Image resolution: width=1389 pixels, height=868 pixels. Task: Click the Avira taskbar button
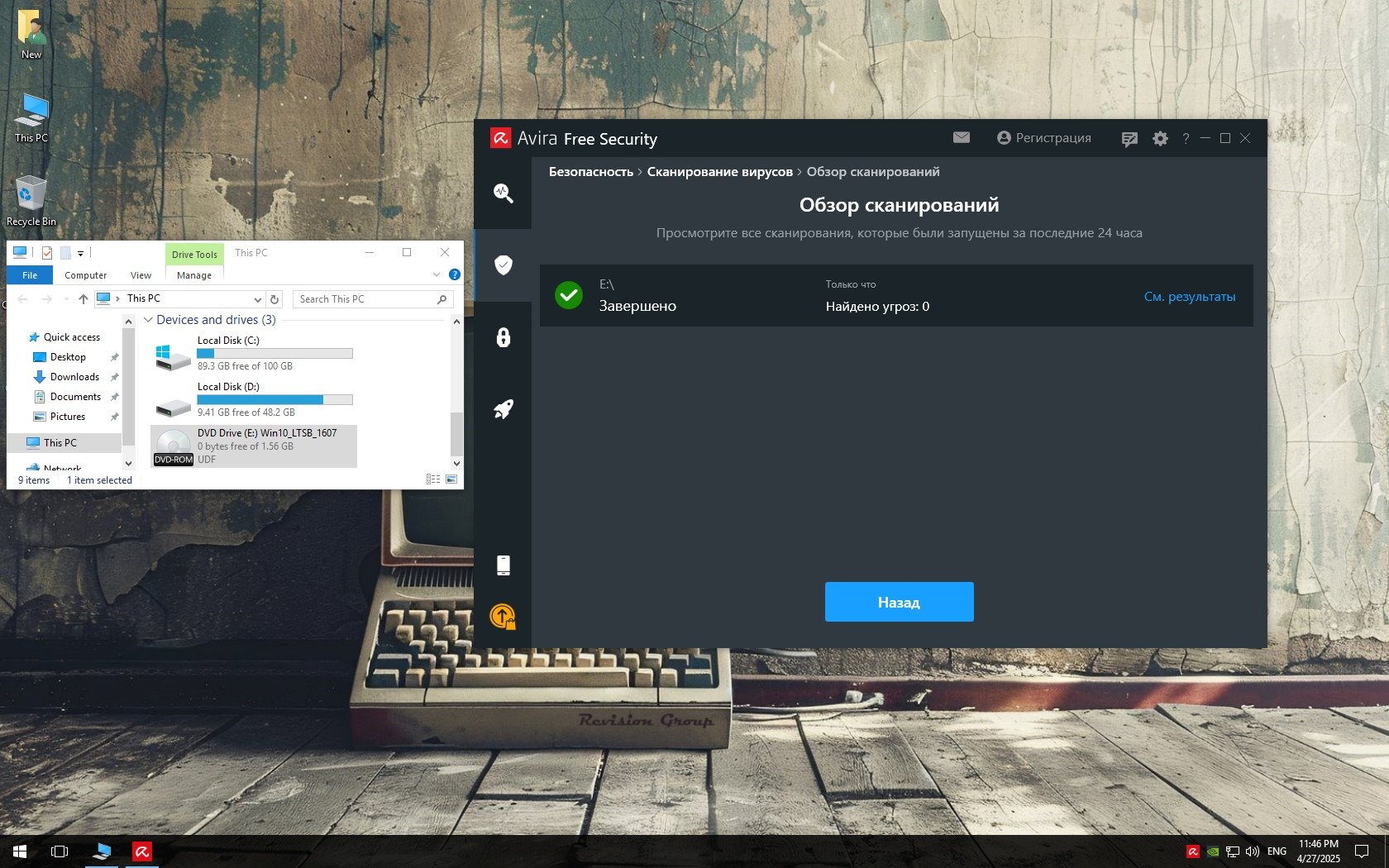[141, 851]
